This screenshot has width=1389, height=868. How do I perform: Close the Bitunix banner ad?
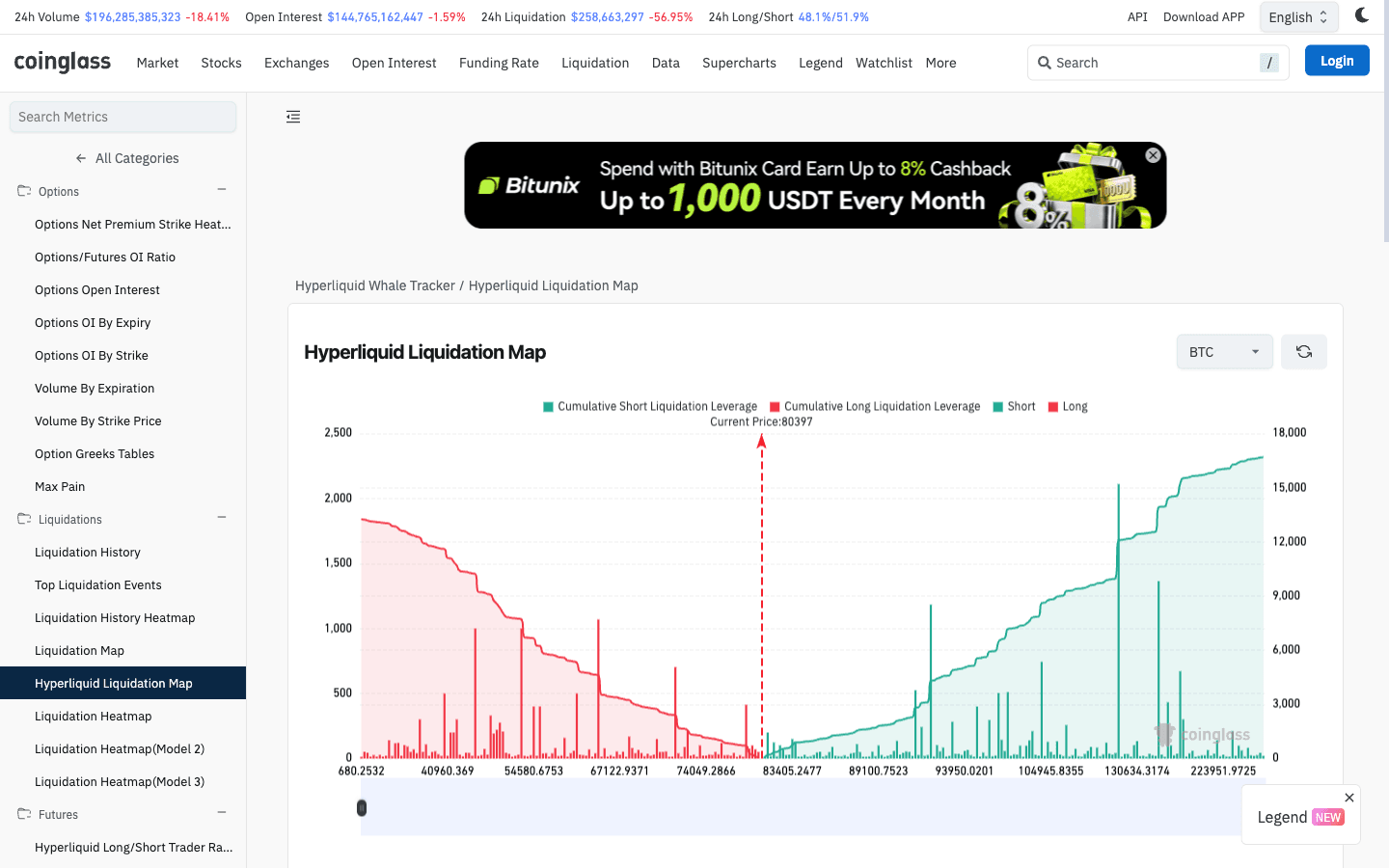[1153, 155]
